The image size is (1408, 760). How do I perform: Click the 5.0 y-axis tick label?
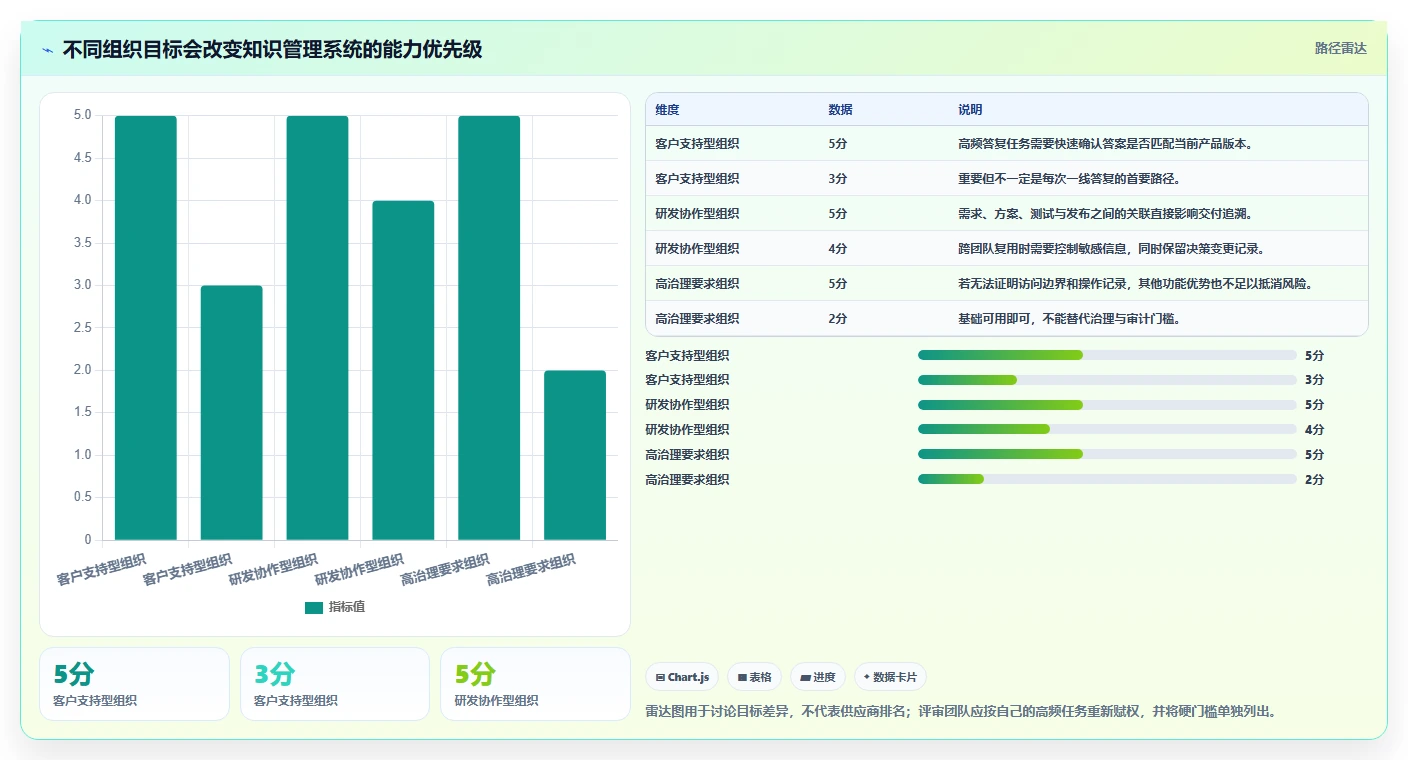82,116
